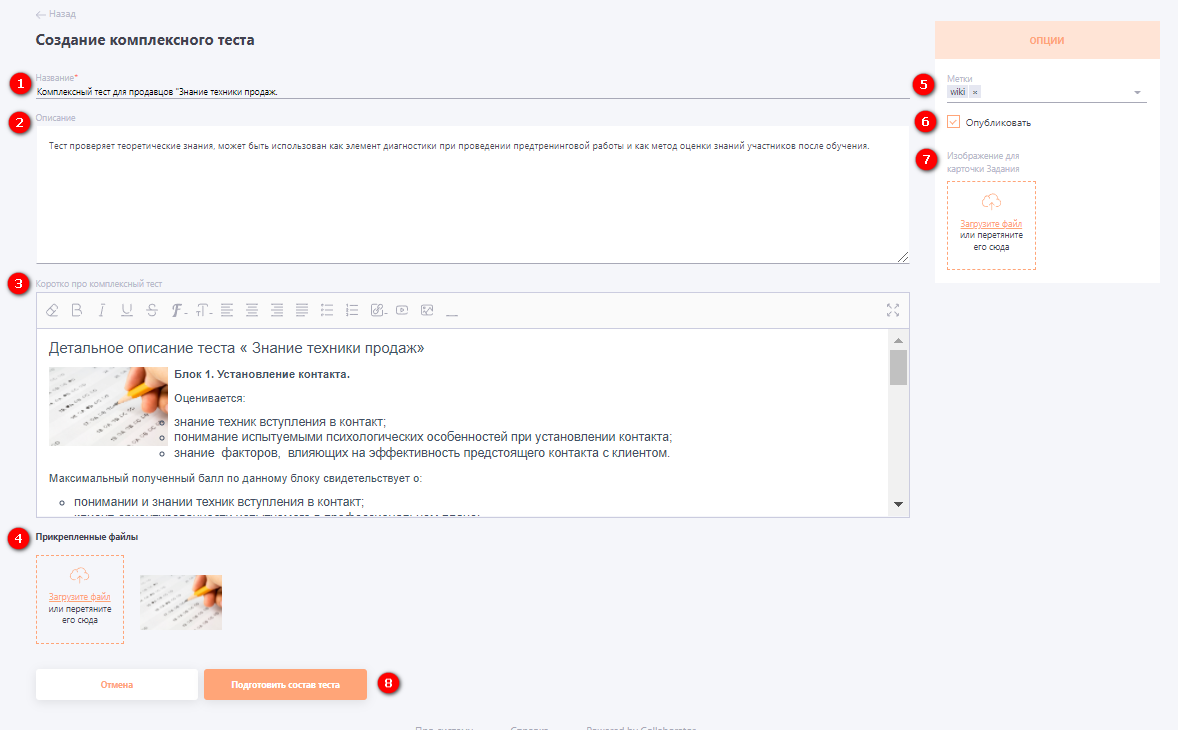Image resolution: width=1178 pixels, height=730 pixels.
Task: Click the Подготовить состав теста button
Action: point(285,684)
